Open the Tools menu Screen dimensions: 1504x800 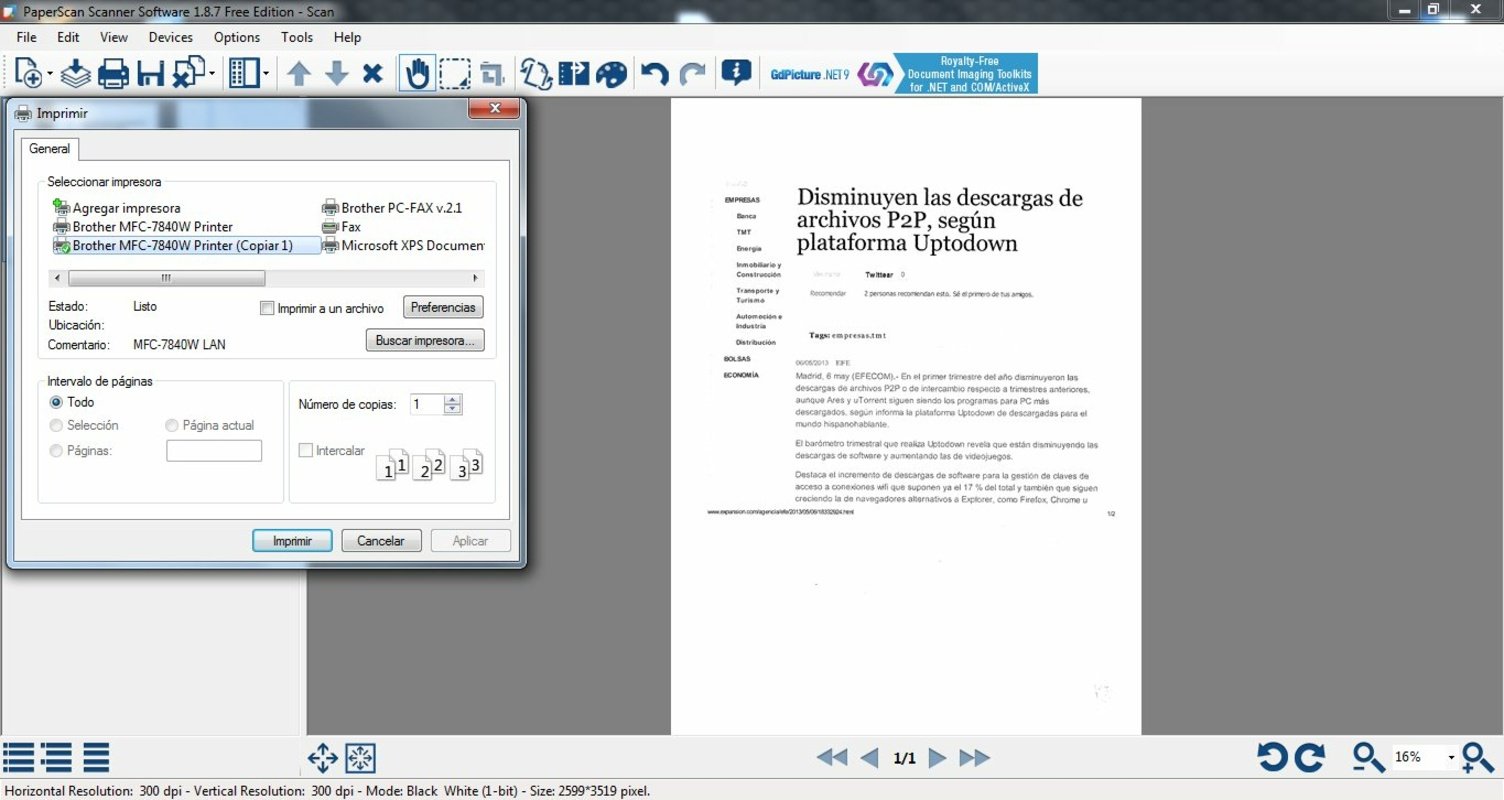click(297, 37)
